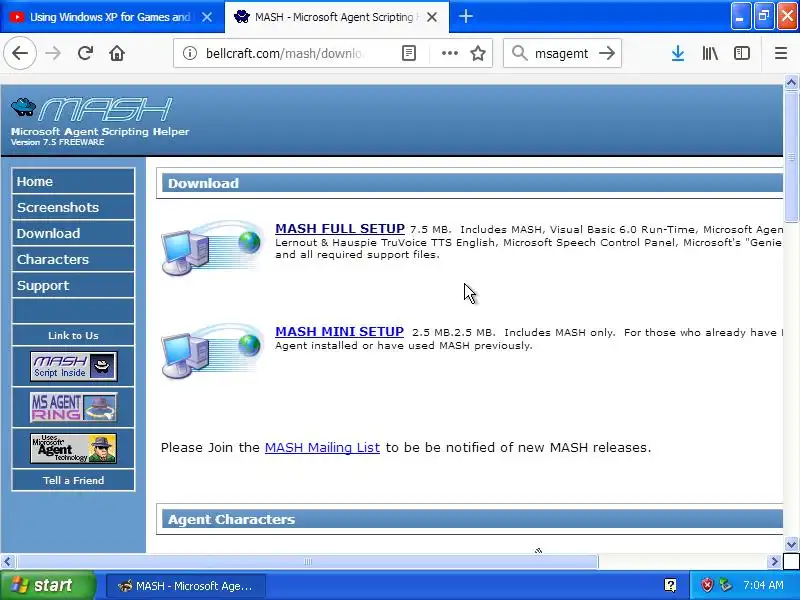Open the Firefox hamburger menu
This screenshot has height=600, width=800.
[781, 53]
